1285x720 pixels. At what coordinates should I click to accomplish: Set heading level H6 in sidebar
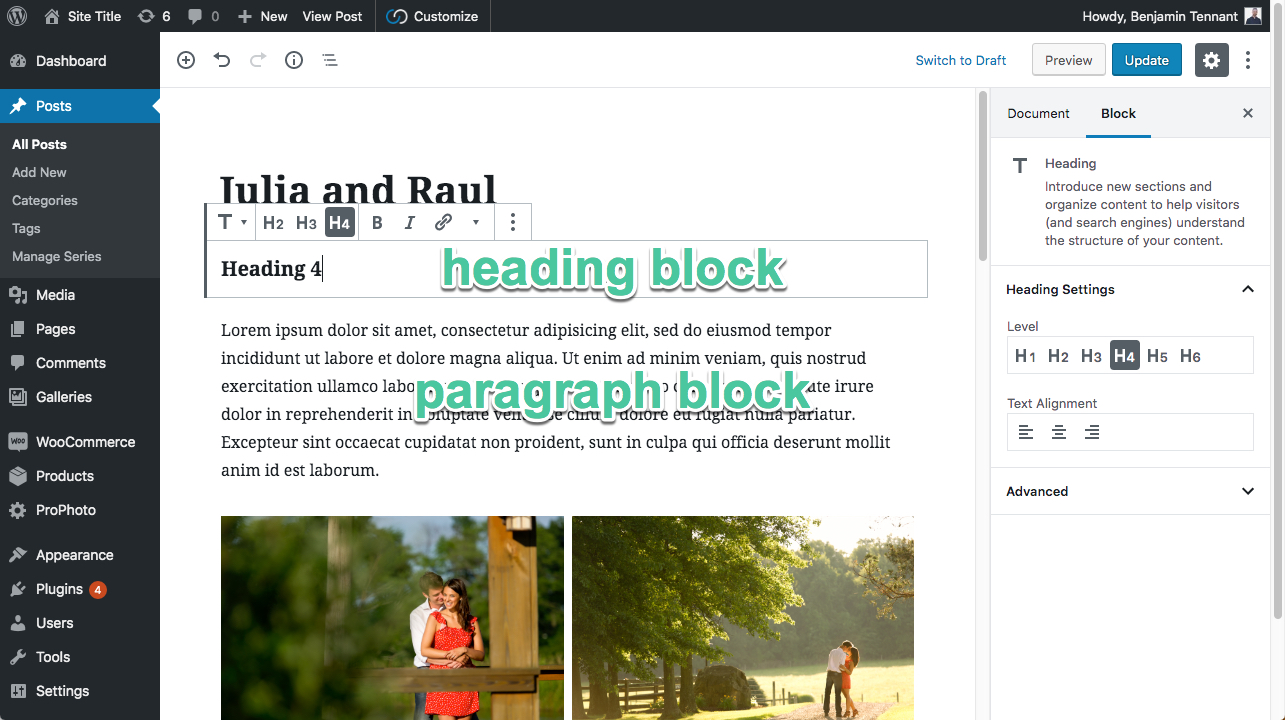click(x=1190, y=355)
